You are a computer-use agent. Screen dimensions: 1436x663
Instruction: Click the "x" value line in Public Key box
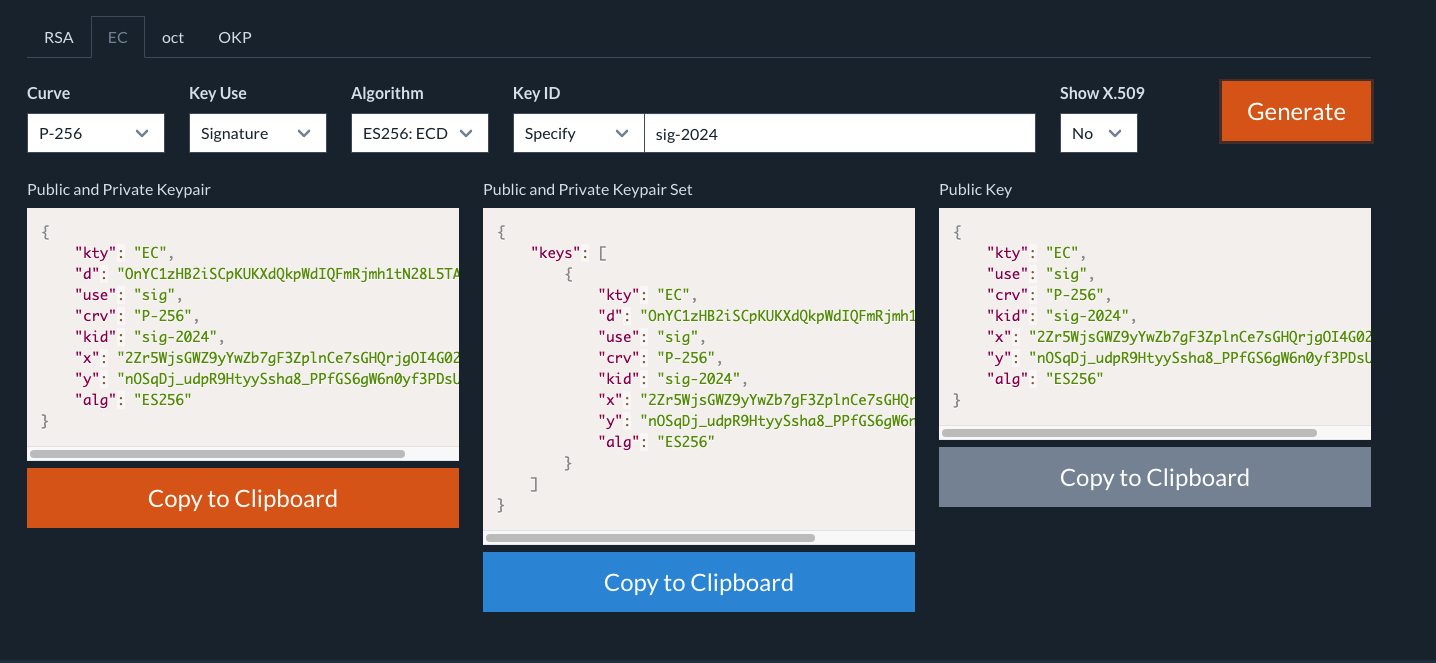coord(1178,337)
